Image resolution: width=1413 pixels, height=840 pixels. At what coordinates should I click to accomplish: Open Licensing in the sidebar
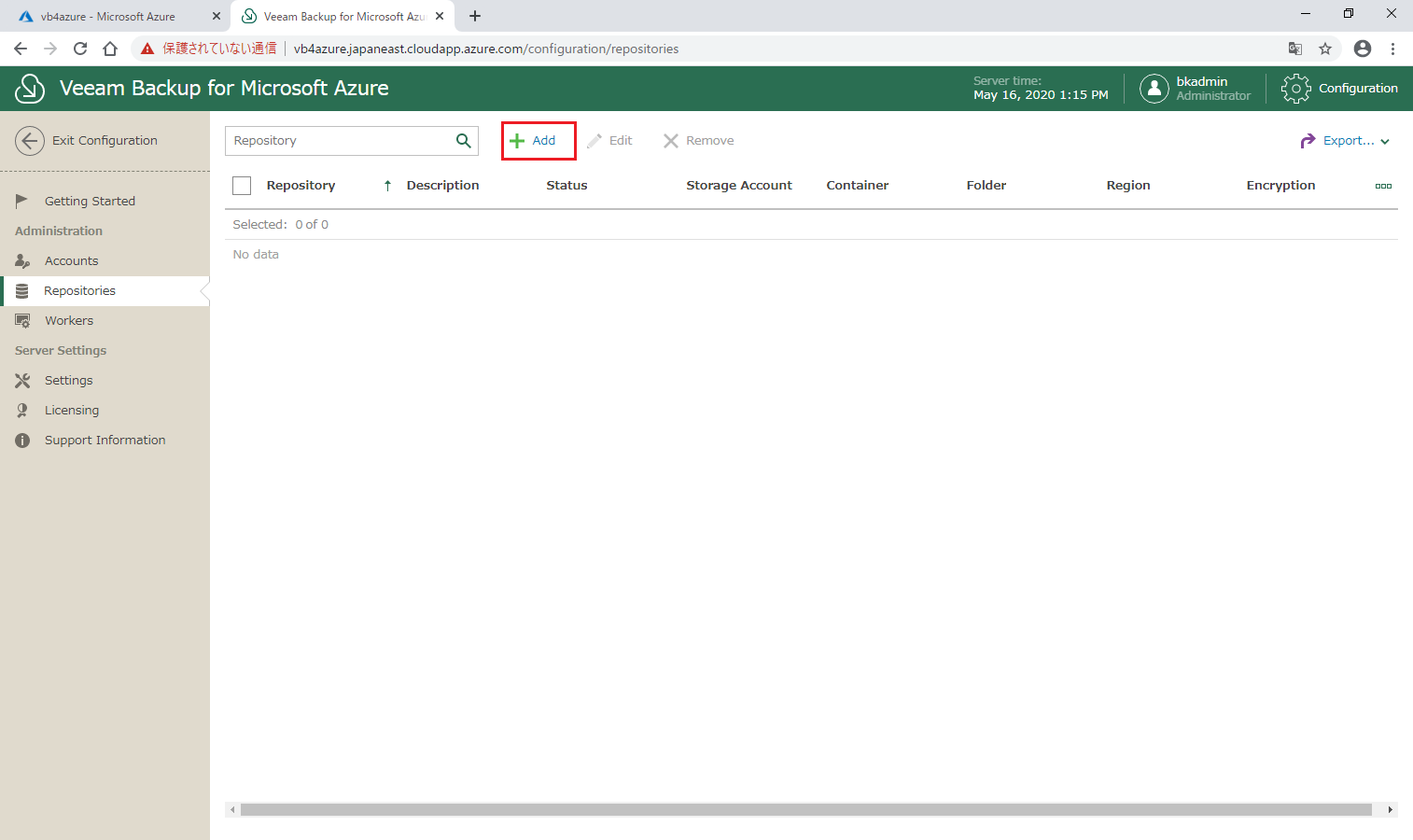click(71, 411)
